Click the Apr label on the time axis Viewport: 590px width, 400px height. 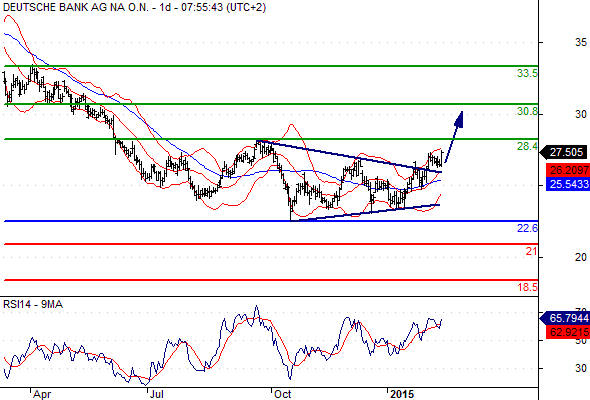[42, 394]
